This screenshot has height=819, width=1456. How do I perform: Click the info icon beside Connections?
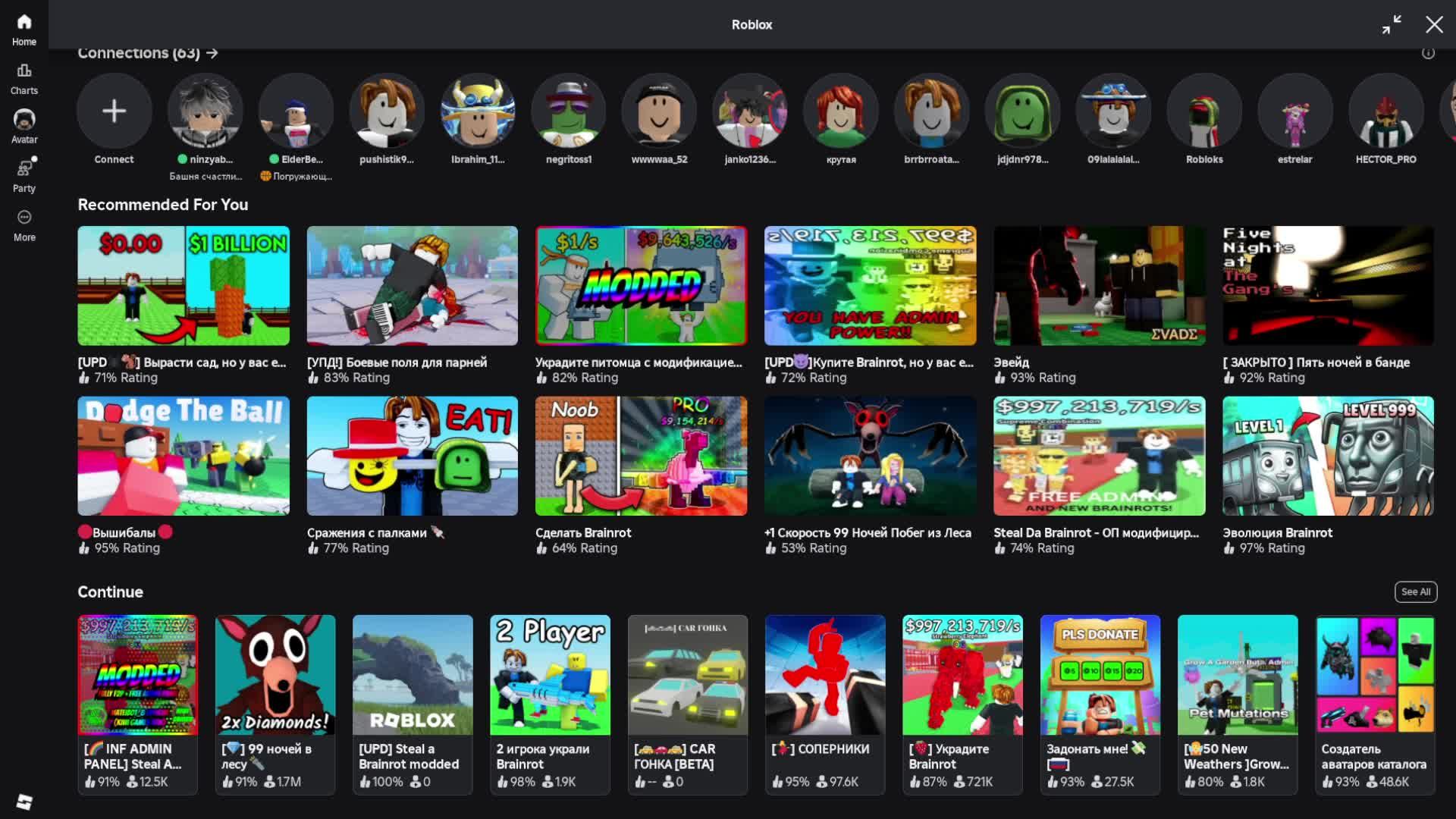pyautogui.click(x=1428, y=53)
